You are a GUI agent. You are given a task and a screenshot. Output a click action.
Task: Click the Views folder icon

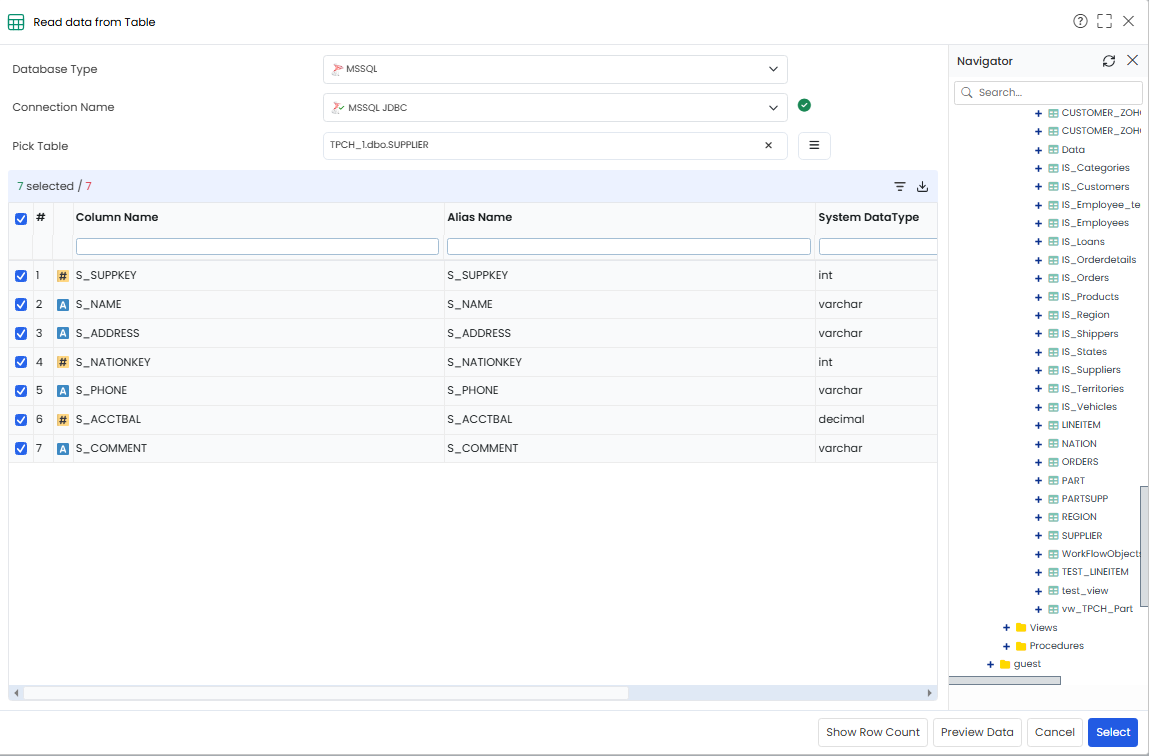(x=1021, y=627)
